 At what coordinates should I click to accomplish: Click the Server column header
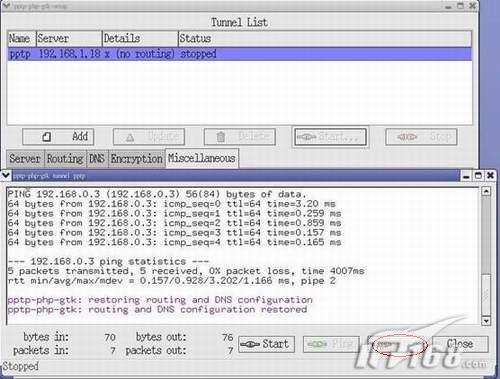(x=69, y=38)
